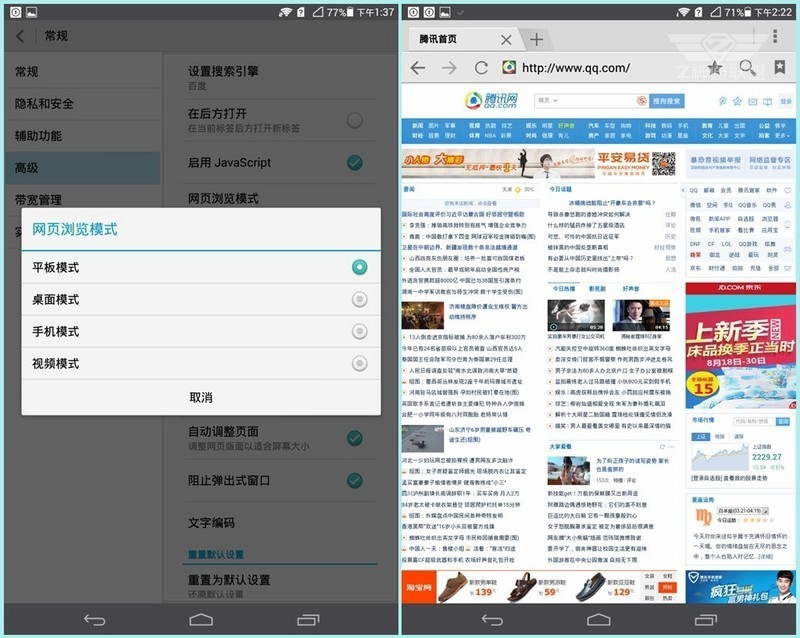Tap the Android back key under the browser screen
Image resolution: width=800 pixels, height=638 pixels.
[x=492, y=620]
